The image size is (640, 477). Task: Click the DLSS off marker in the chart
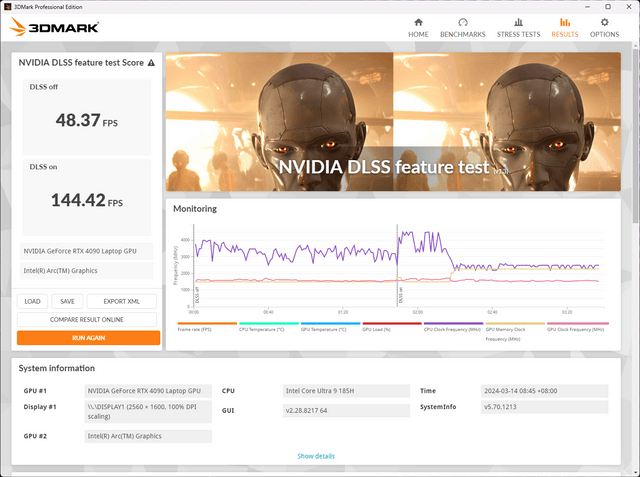point(197,295)
